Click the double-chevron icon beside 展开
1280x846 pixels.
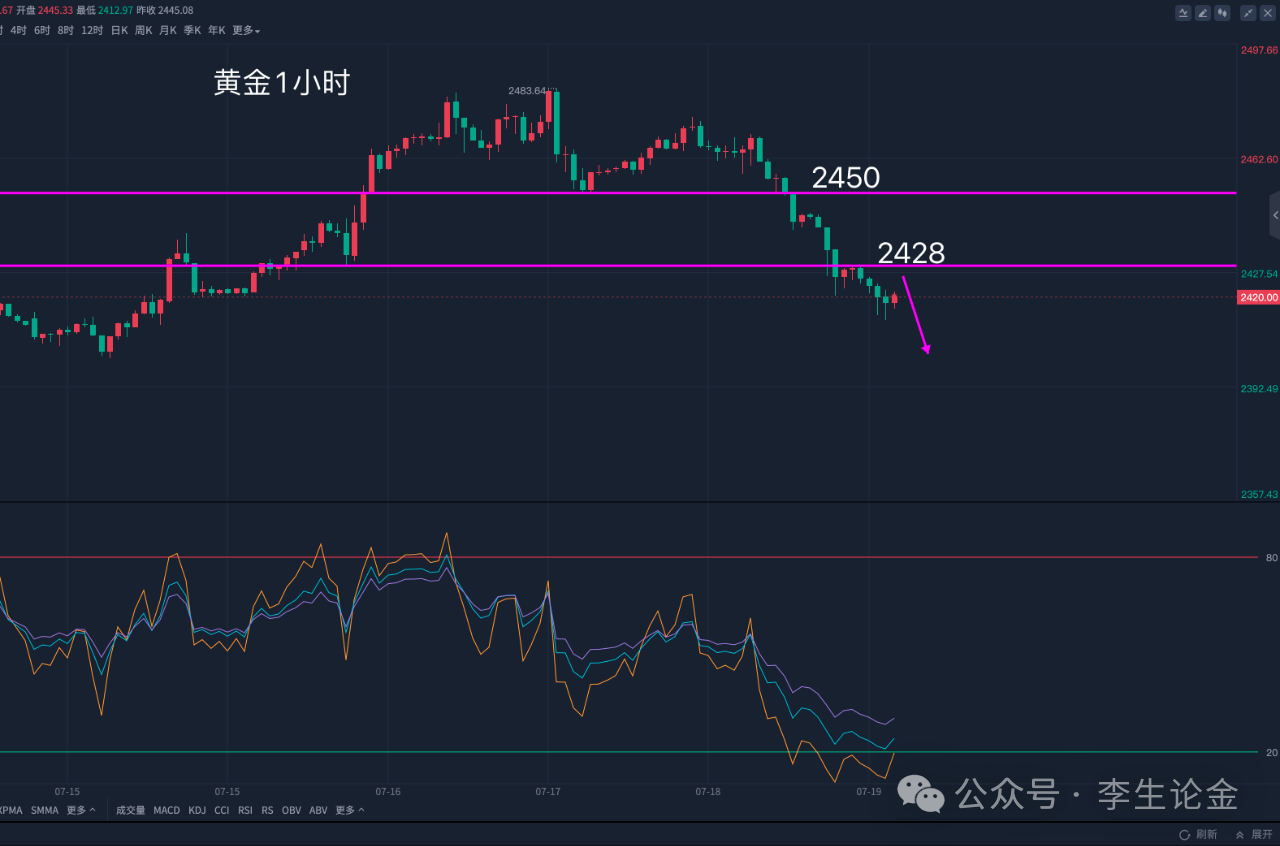tap(1240, 834)
